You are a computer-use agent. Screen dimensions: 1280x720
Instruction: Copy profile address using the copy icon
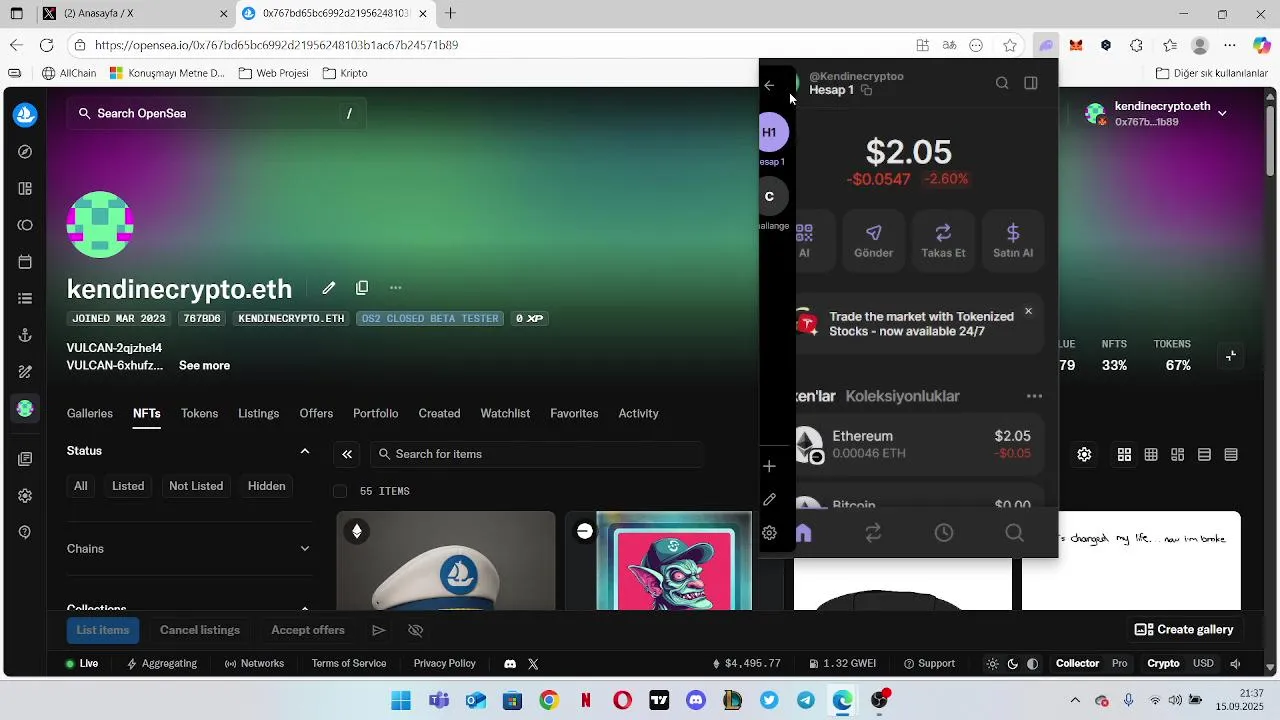click(x=362, y=288)
